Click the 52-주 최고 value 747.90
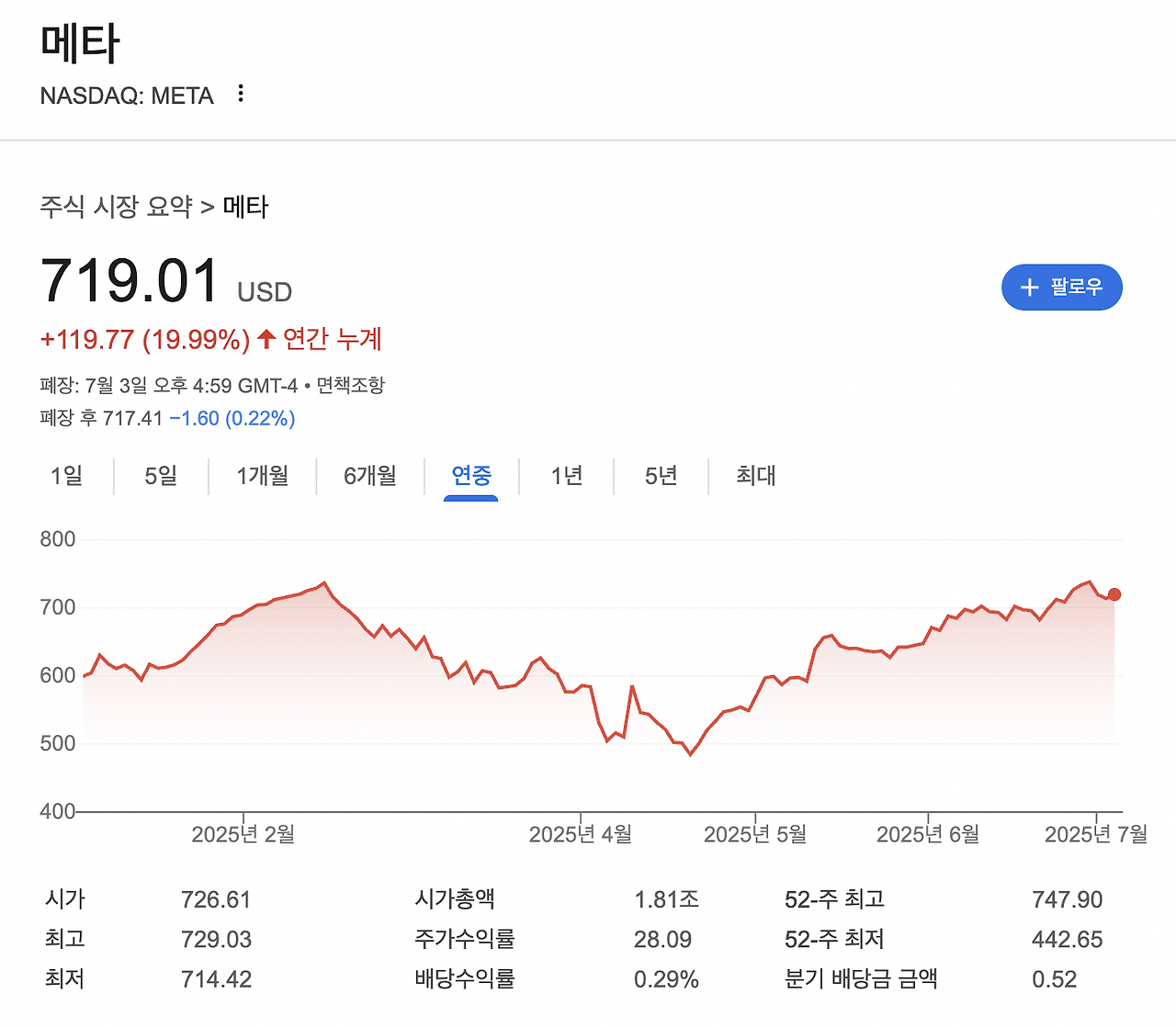Image resolution: width=1176 pixels, height=1028 pixels. click(x=1069, y=899)
